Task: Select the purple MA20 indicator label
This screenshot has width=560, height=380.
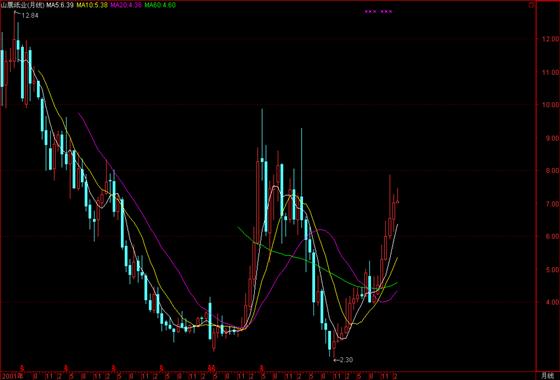Action: pyautogui.click(x=126, y=5)
